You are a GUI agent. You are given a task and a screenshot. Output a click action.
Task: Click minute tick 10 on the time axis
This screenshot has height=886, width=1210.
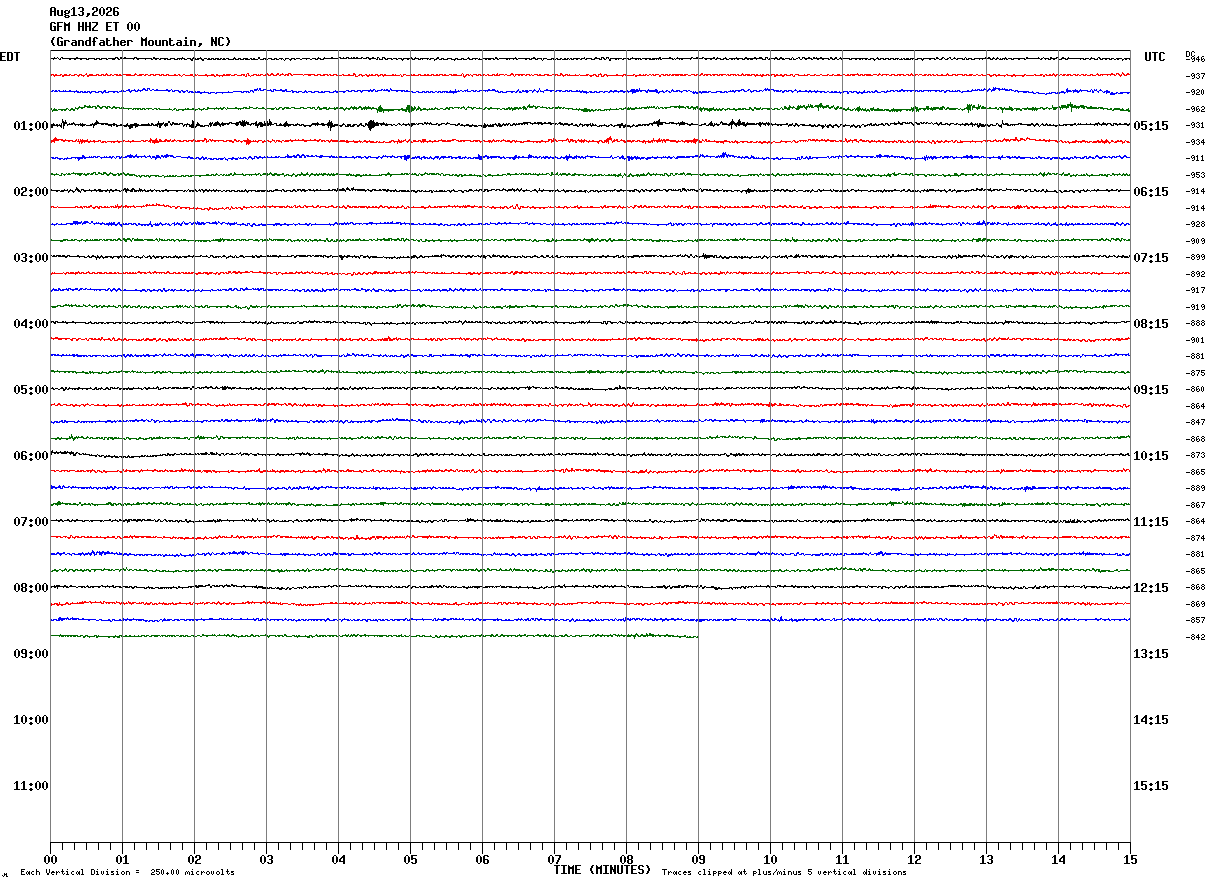[770, 860]
